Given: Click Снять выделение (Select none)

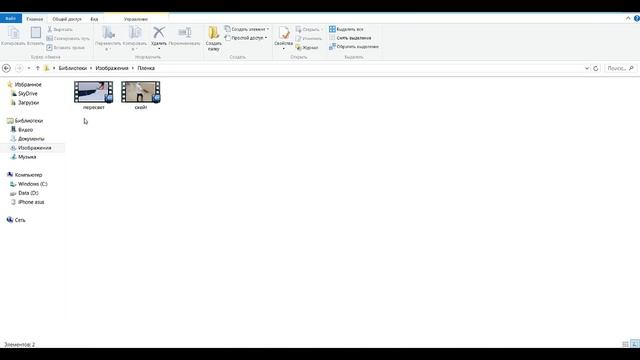Looking at the screenshot, I should pos(350,38).
